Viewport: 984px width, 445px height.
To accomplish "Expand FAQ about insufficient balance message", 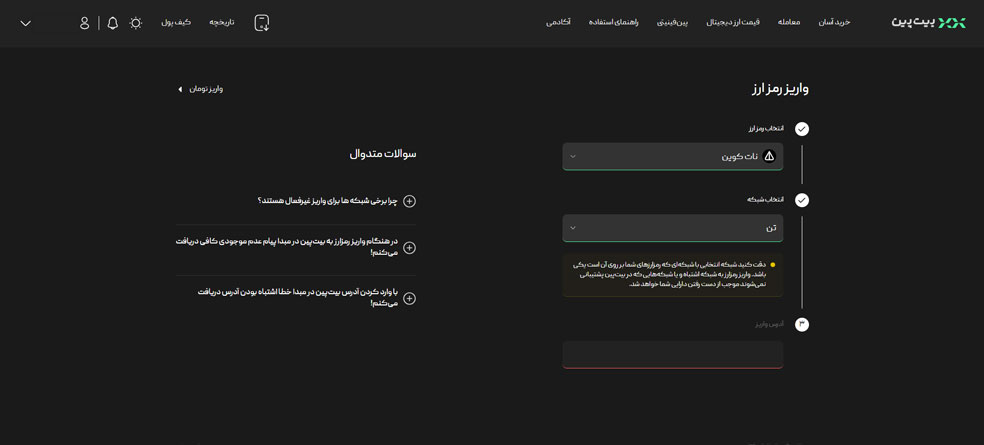I will tap(409, 247).
